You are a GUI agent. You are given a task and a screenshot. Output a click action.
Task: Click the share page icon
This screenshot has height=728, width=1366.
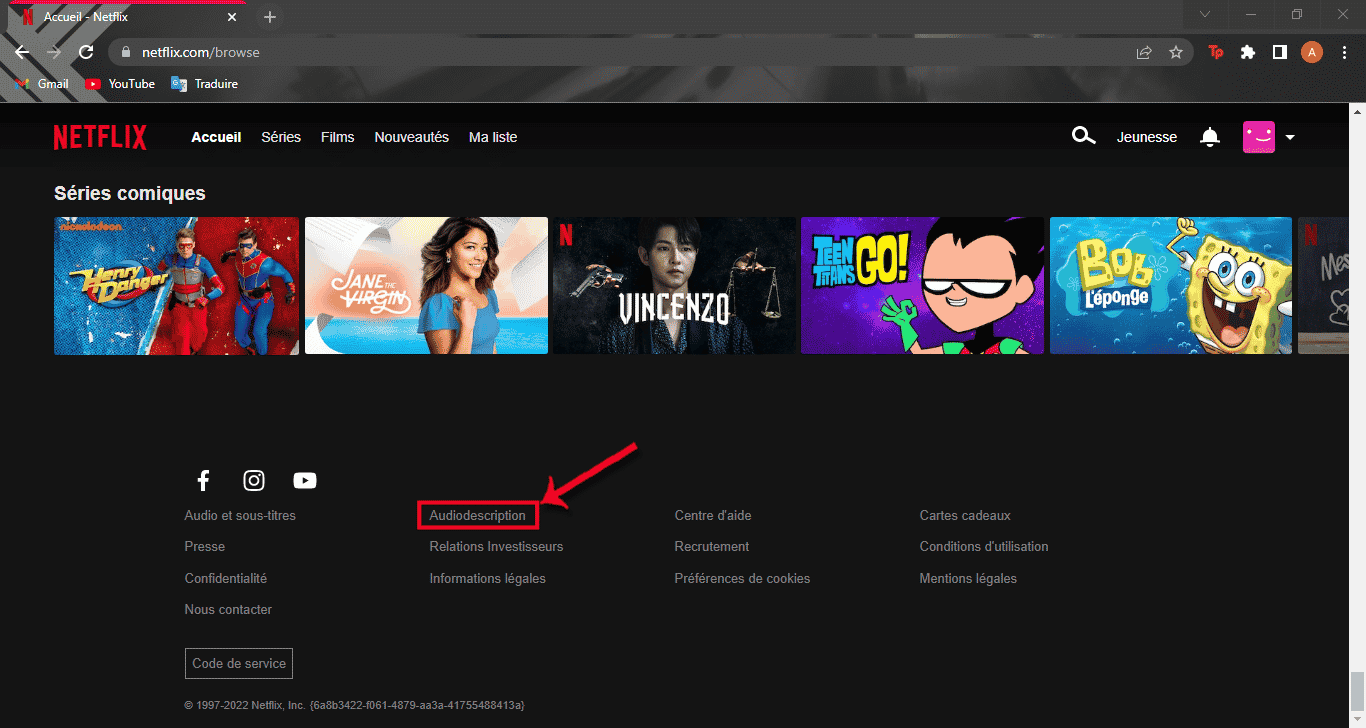click(x=1144, y=52)
